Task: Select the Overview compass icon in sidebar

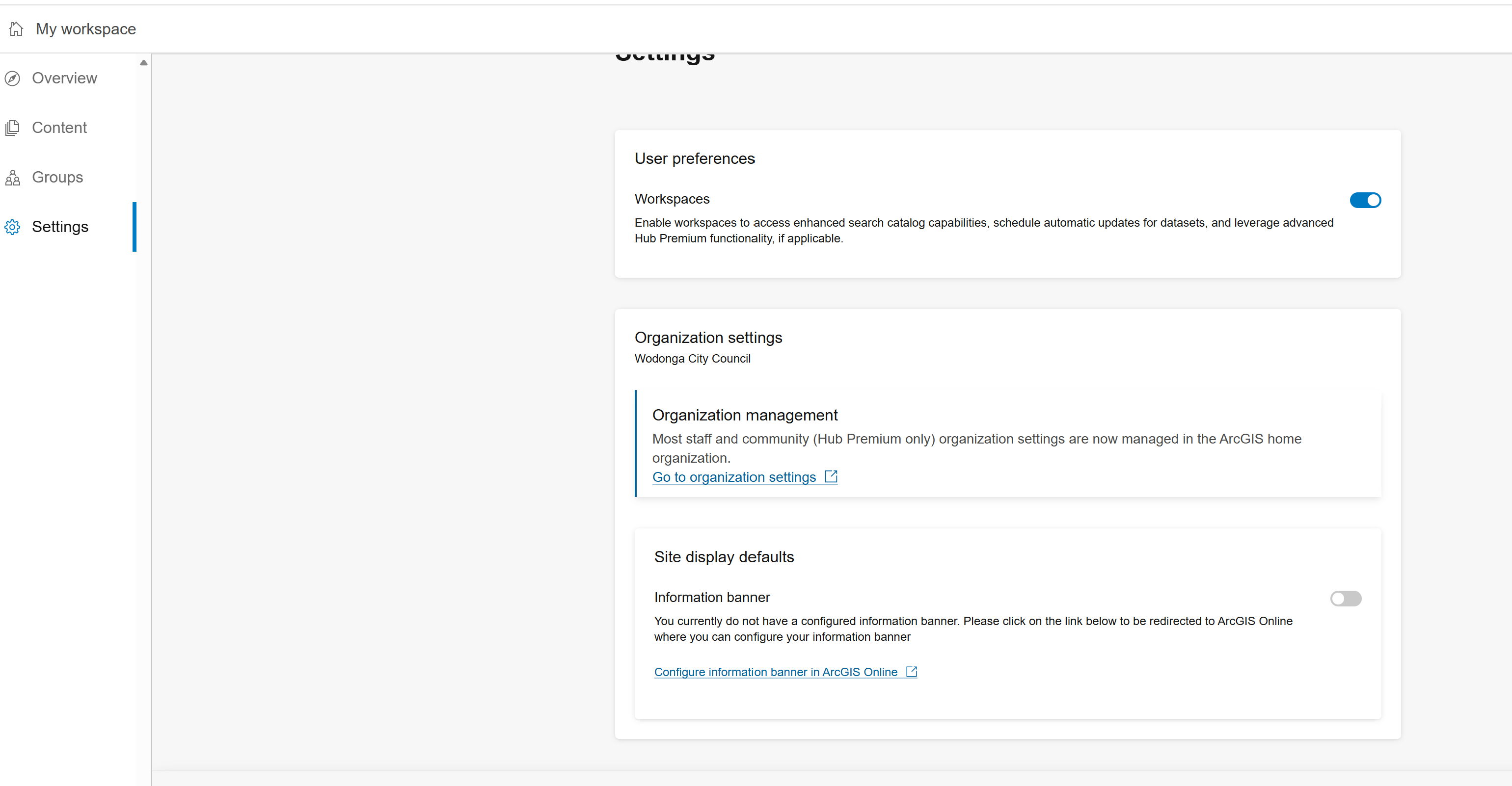Action: pyautogui.click(x=12, y=78)
